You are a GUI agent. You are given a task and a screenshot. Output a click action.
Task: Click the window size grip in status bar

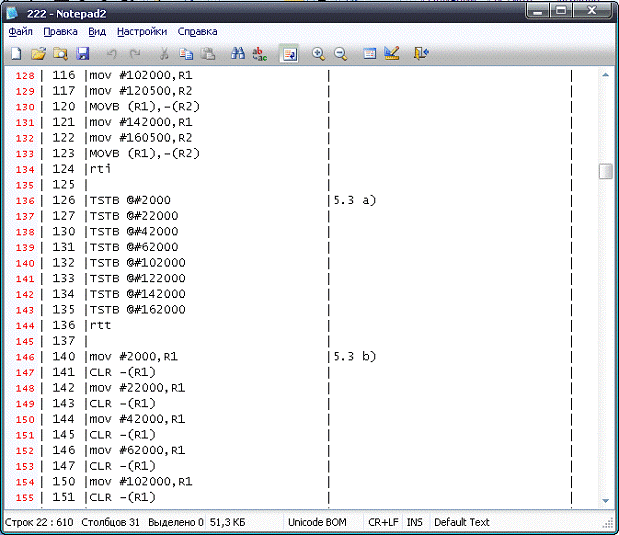[608, 523]
